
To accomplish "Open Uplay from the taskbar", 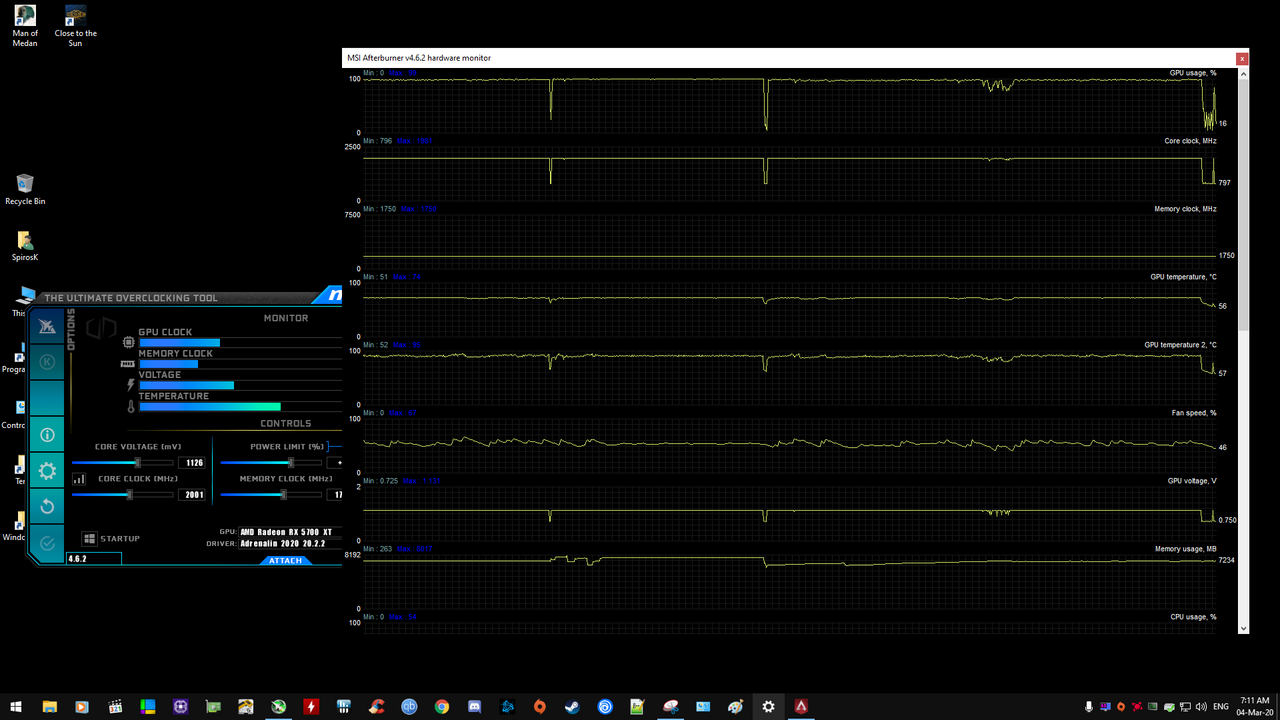I will click(x=605, y=706).
